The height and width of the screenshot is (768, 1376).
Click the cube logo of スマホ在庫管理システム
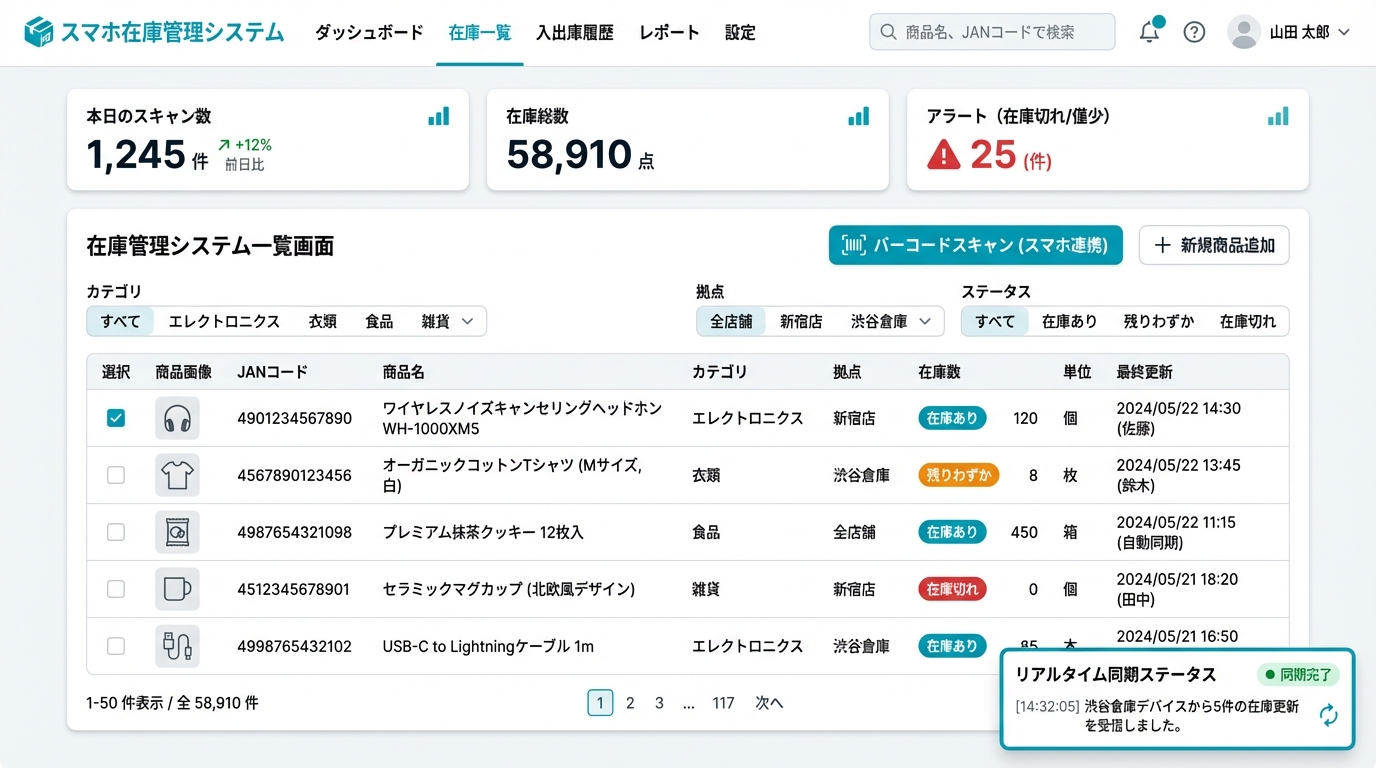[37, 31]
